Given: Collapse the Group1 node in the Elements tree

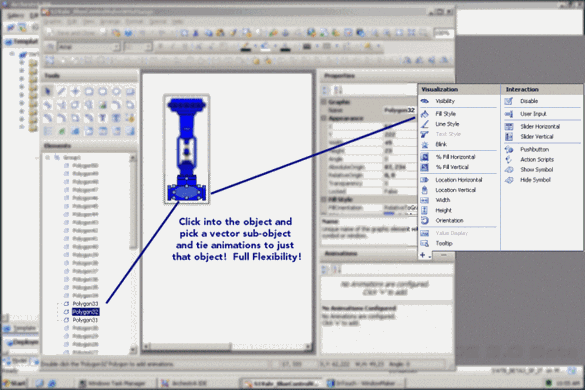Looking at the screenshot, I should (x=48, y=157).
